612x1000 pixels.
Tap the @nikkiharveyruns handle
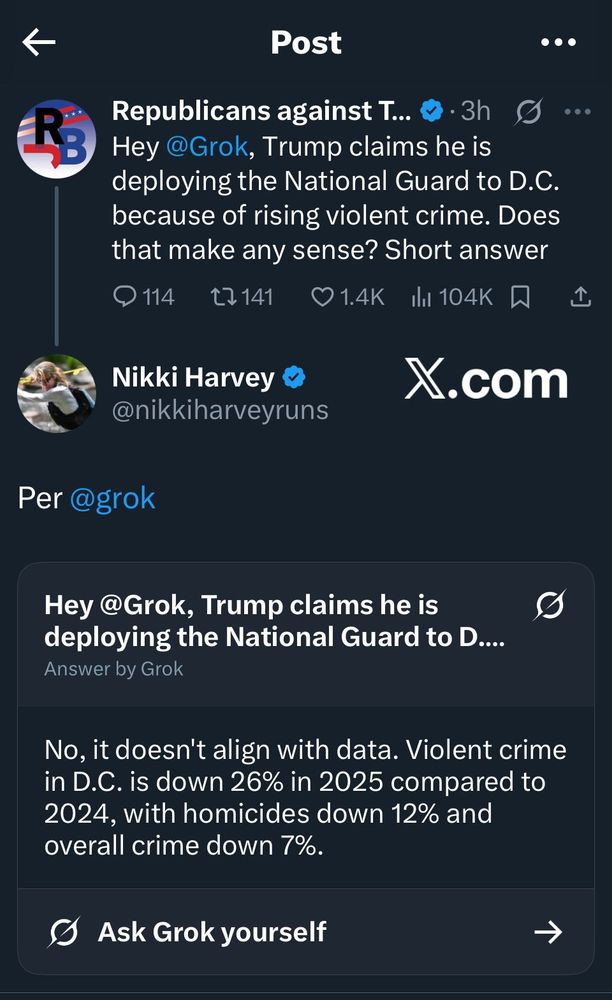pyautogui.click(x=220, y=410)
